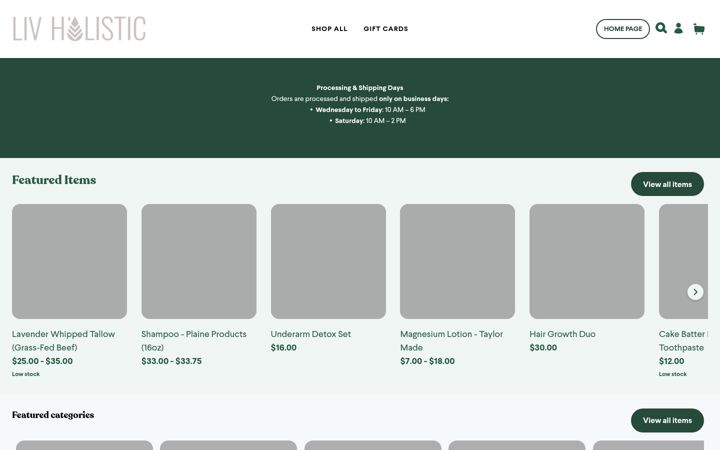Open the user account icon
The height and width of the screenshot is (450, 720).
click(678, 28)
